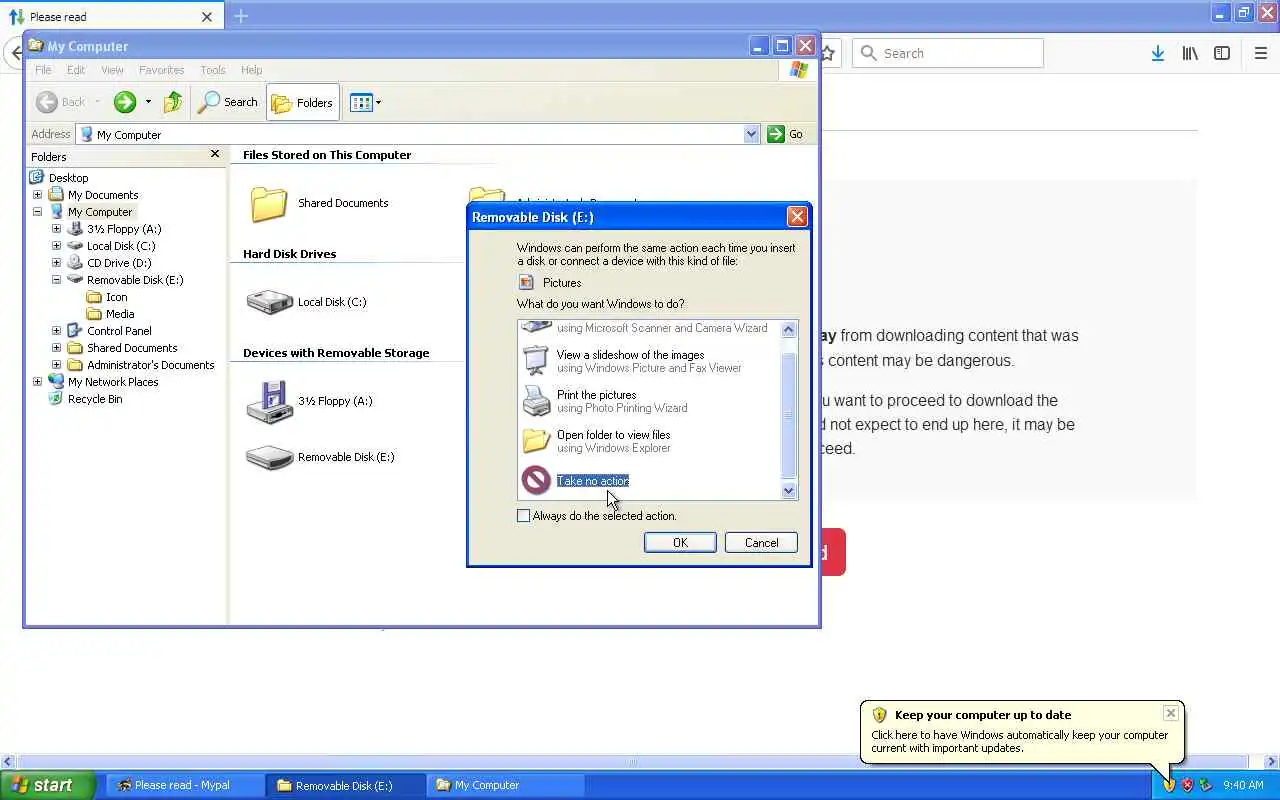Select CD Drive (D:) in tree
Viewport: 1280px width, 800px height.
119,263
